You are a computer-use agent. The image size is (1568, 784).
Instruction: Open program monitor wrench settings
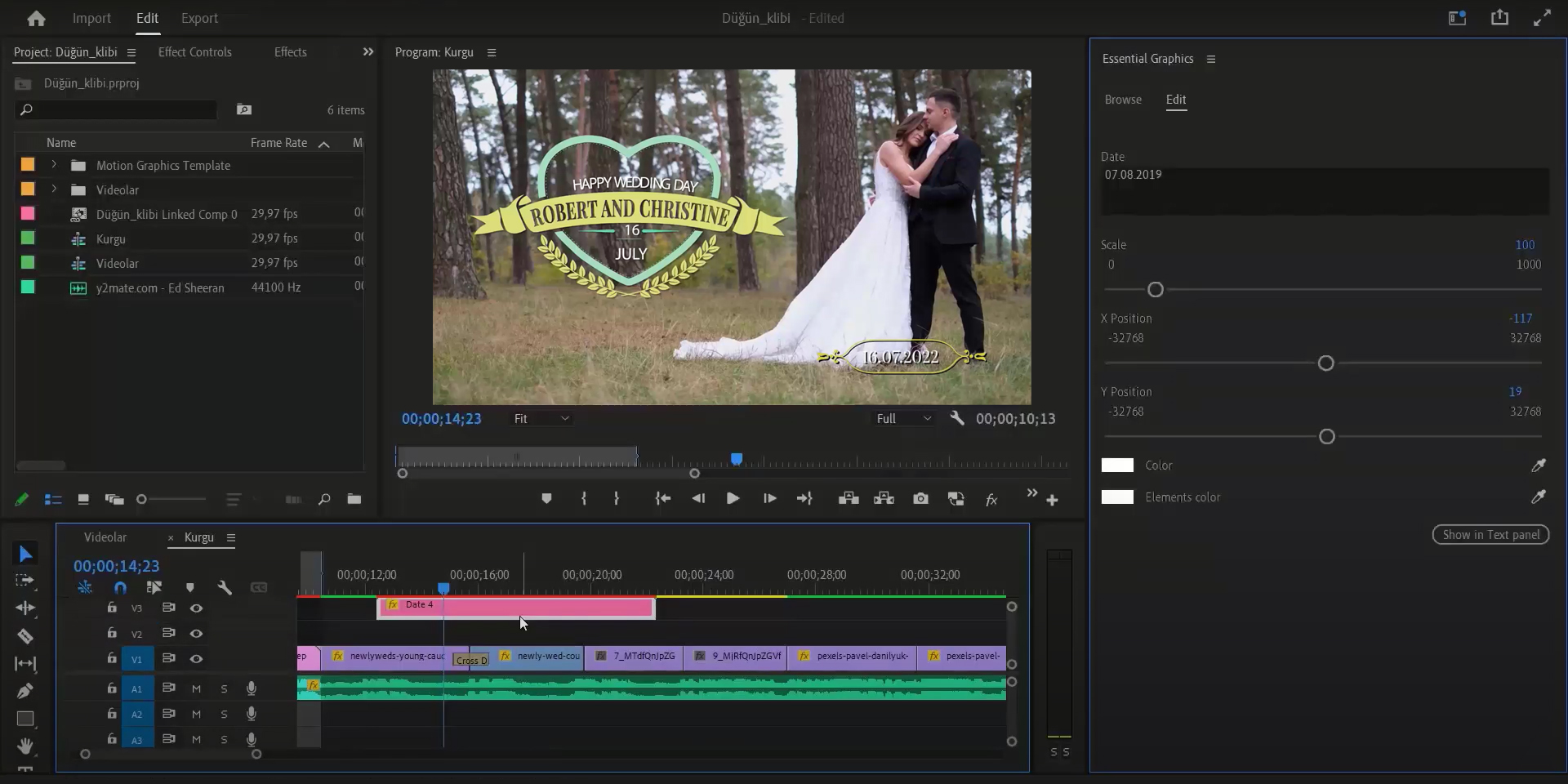957,418
